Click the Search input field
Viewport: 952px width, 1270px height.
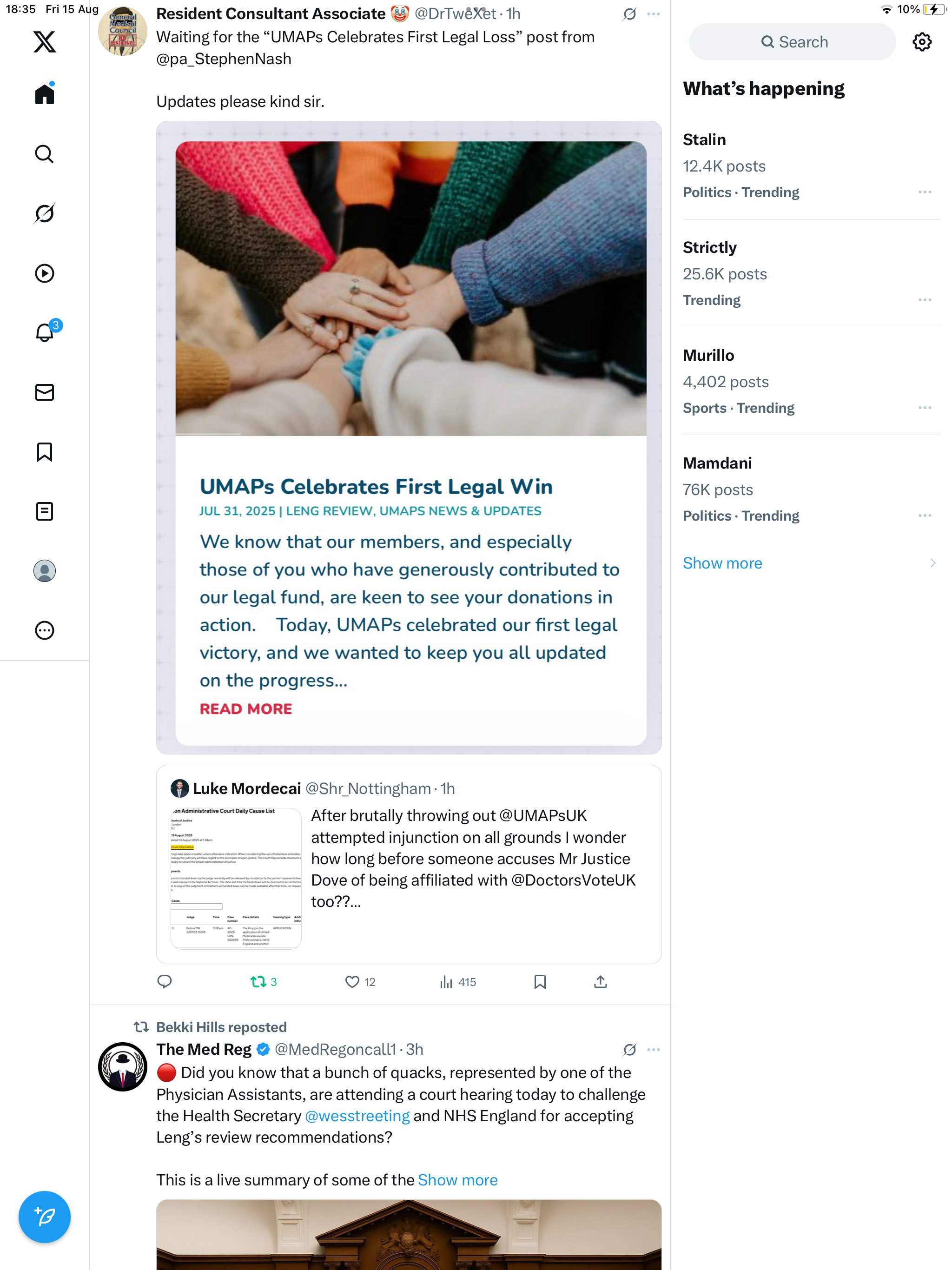(x=793, y=42)
